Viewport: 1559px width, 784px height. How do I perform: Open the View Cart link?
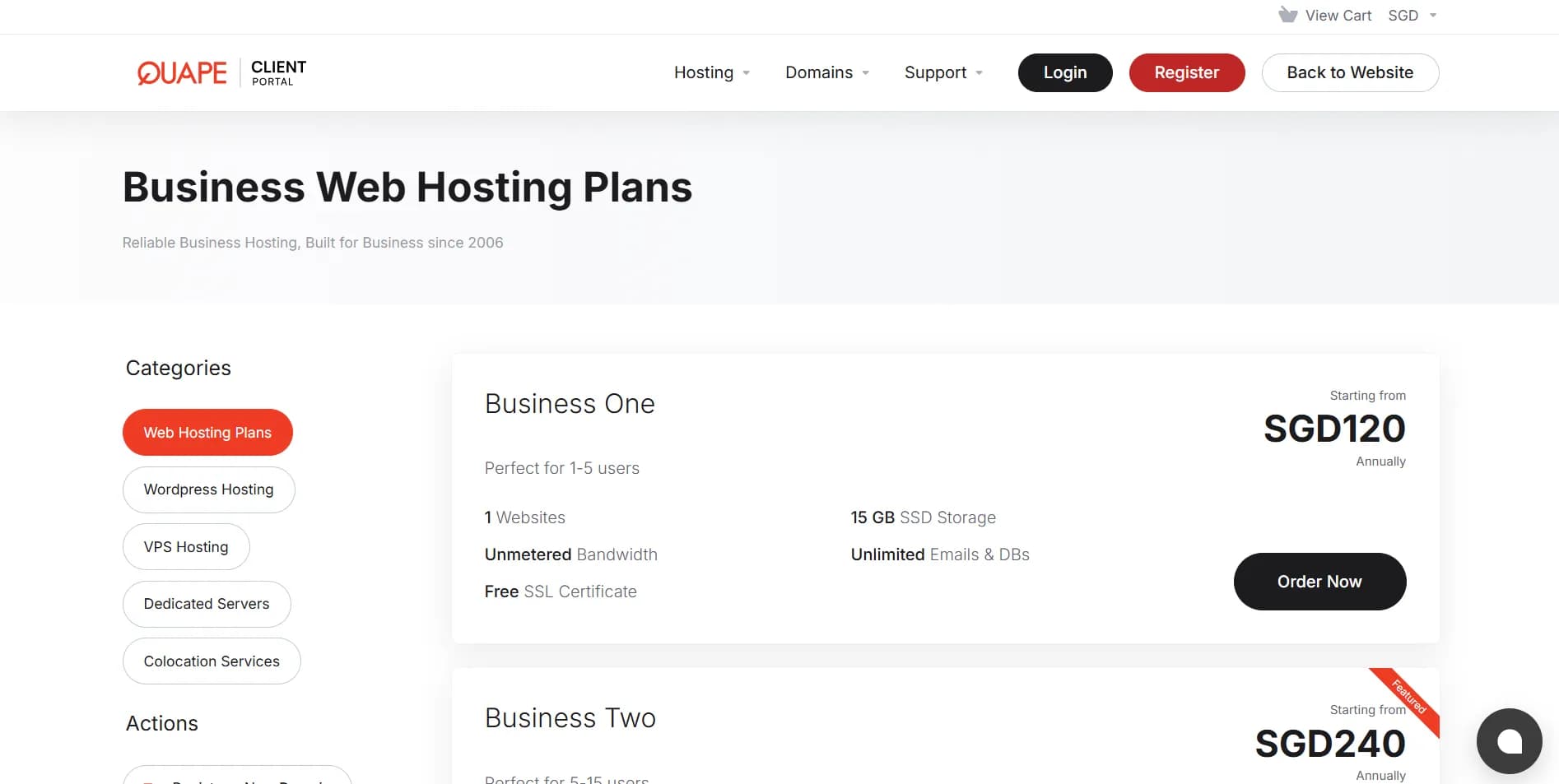pos(1338,16)
